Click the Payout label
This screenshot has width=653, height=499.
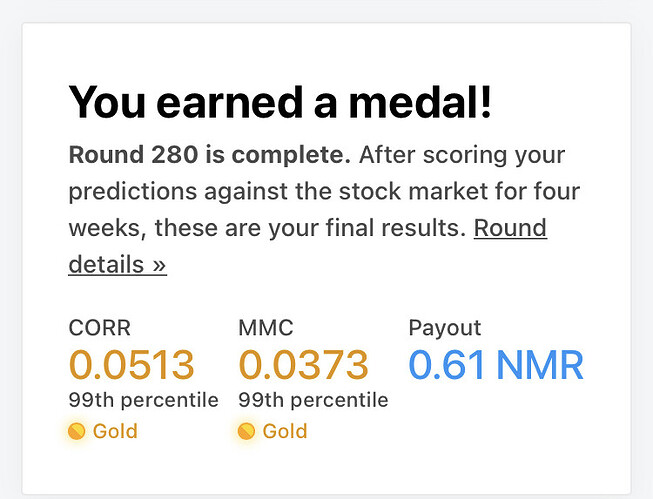point(445,328)
